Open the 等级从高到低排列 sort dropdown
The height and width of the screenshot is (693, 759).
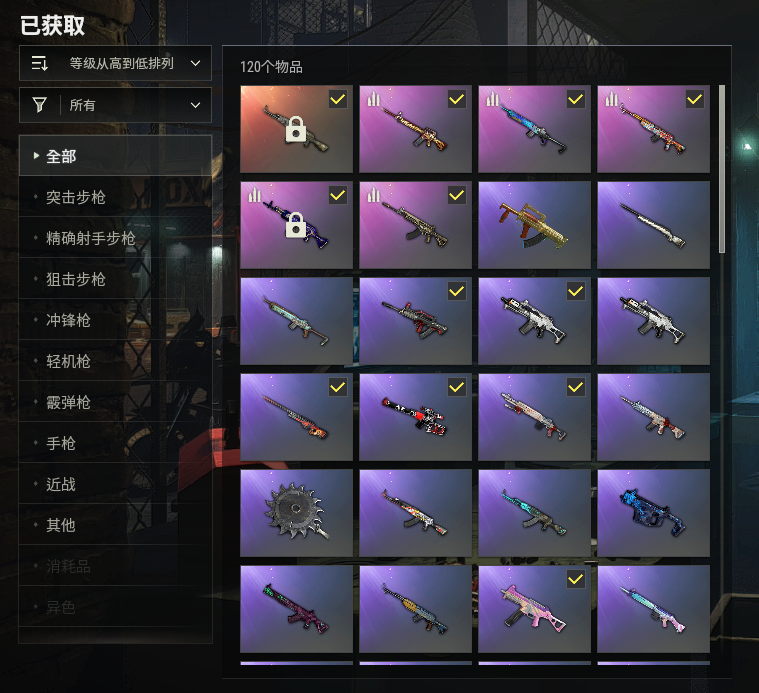click(115, 63)
